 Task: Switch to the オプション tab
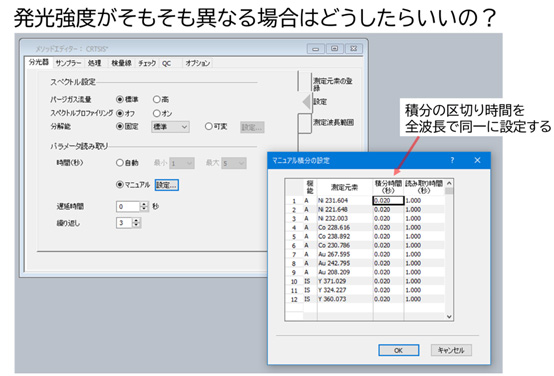pos(198,63)
